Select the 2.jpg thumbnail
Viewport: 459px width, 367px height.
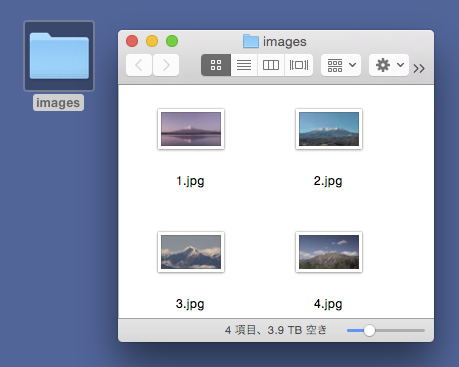click(329, 129)
